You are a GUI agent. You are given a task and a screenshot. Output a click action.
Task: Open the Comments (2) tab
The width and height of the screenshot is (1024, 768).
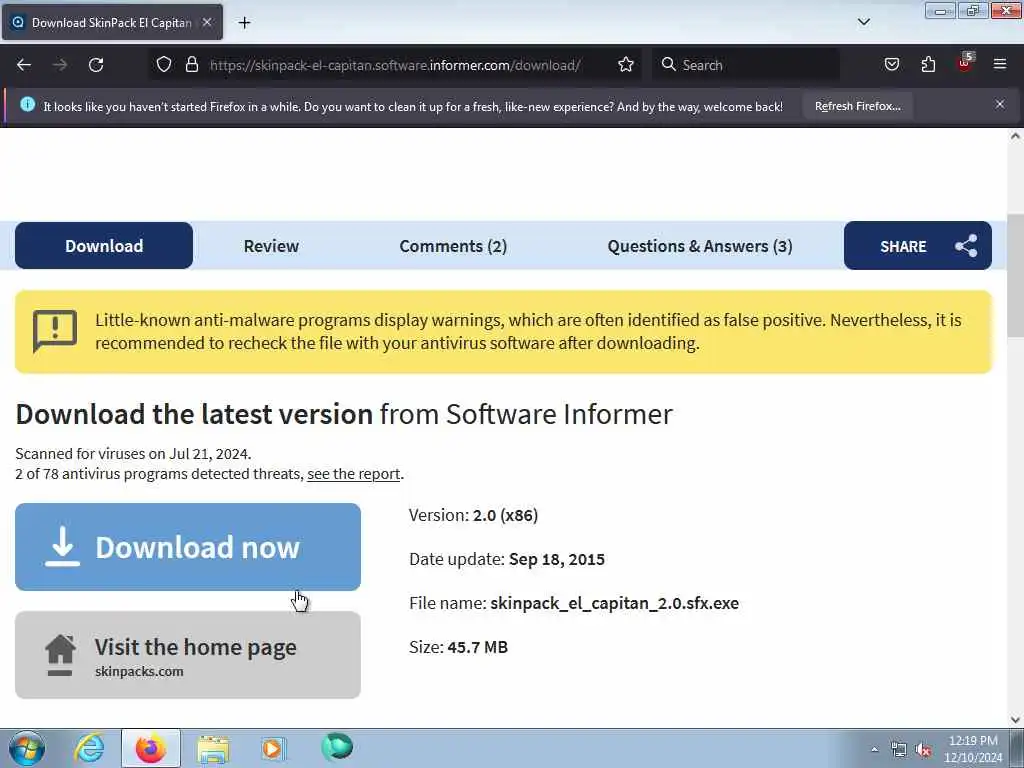453,246
